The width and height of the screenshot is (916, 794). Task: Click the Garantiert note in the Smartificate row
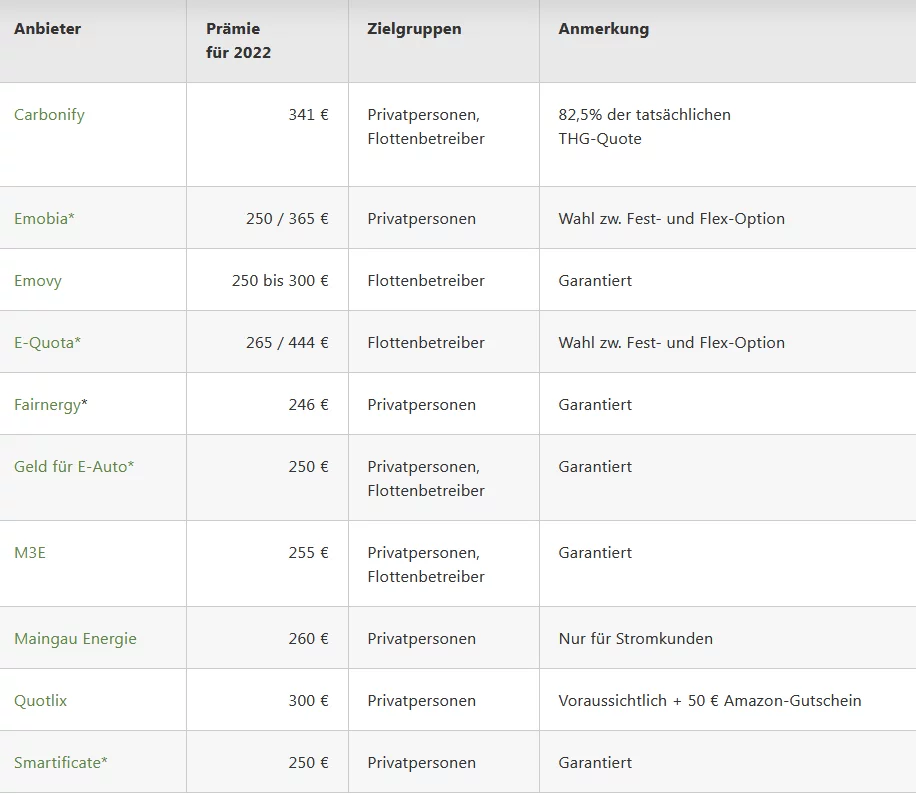coord(595,762)
